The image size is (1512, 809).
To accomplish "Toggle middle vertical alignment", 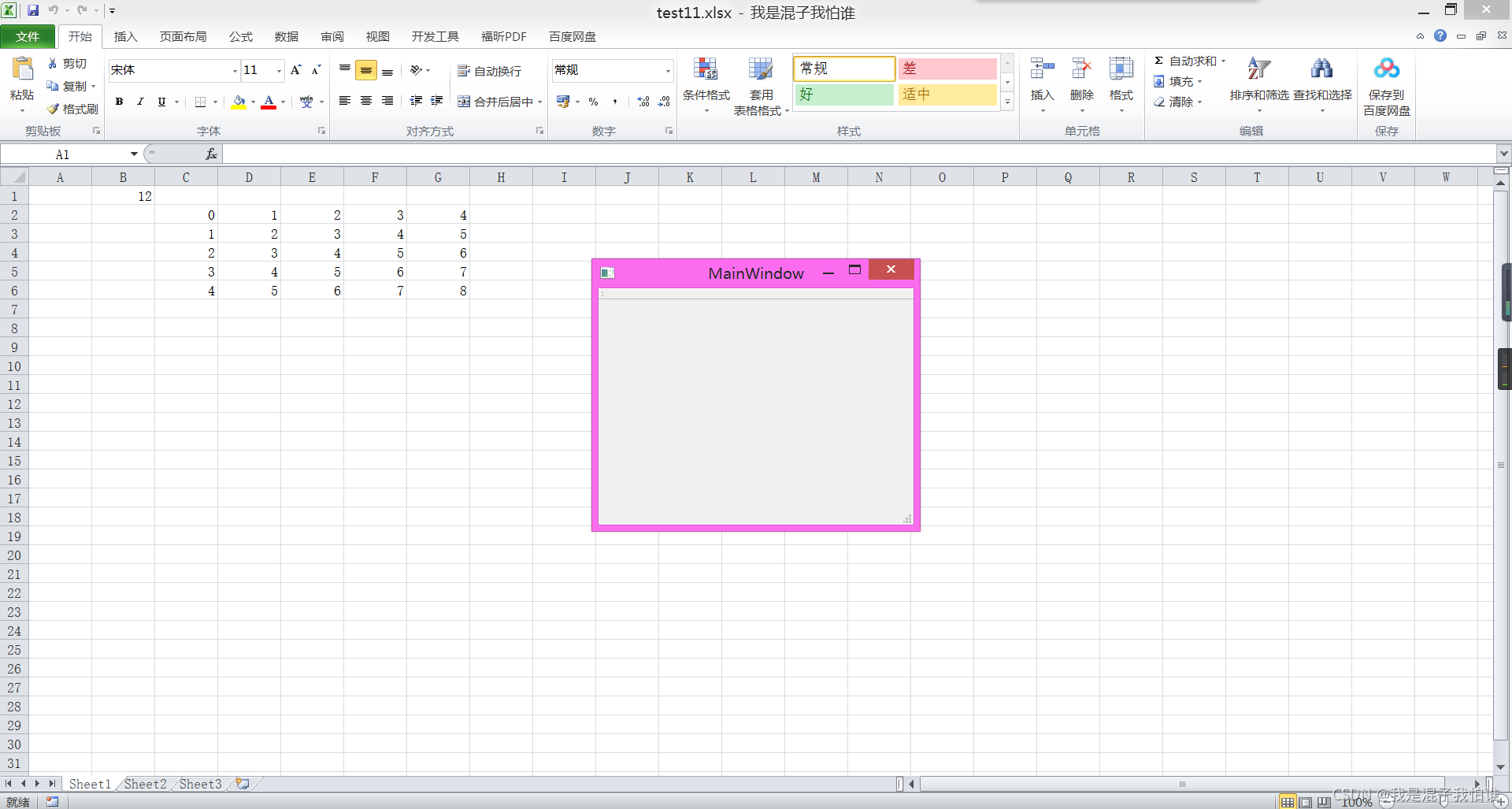I will click(366, 70).
